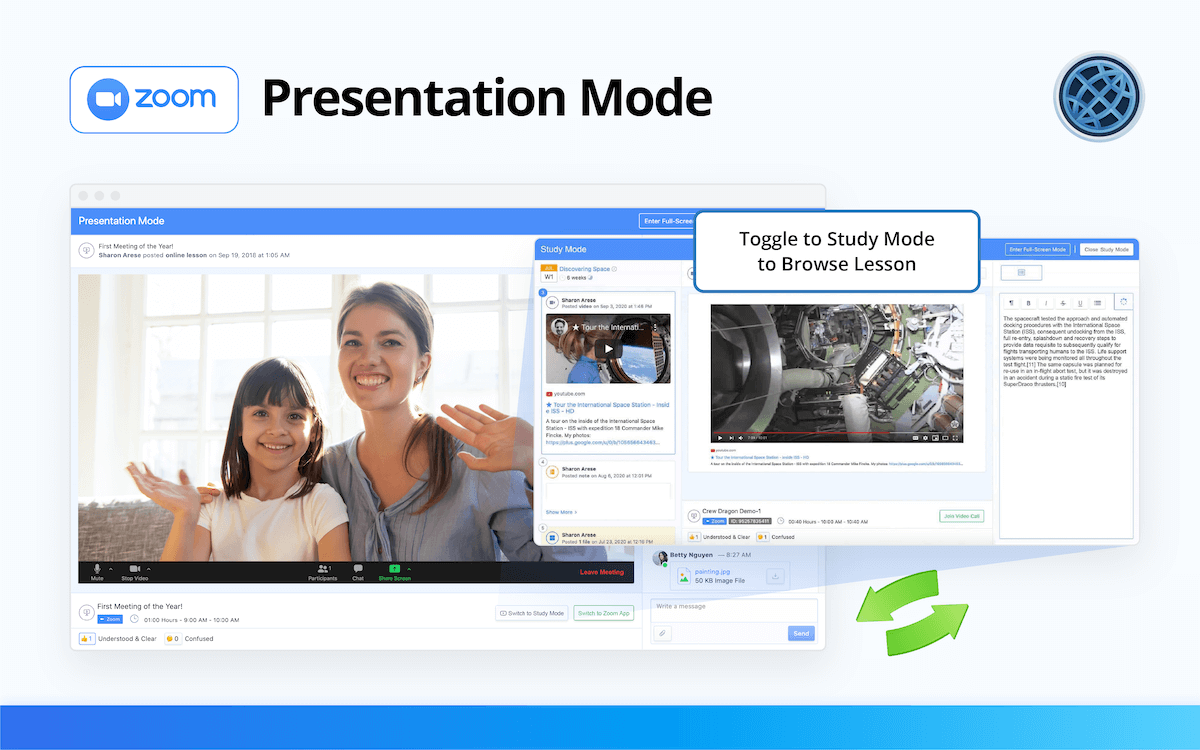Click the blue globe logo at top right
1200x750 pixels.
(1099, 96)
